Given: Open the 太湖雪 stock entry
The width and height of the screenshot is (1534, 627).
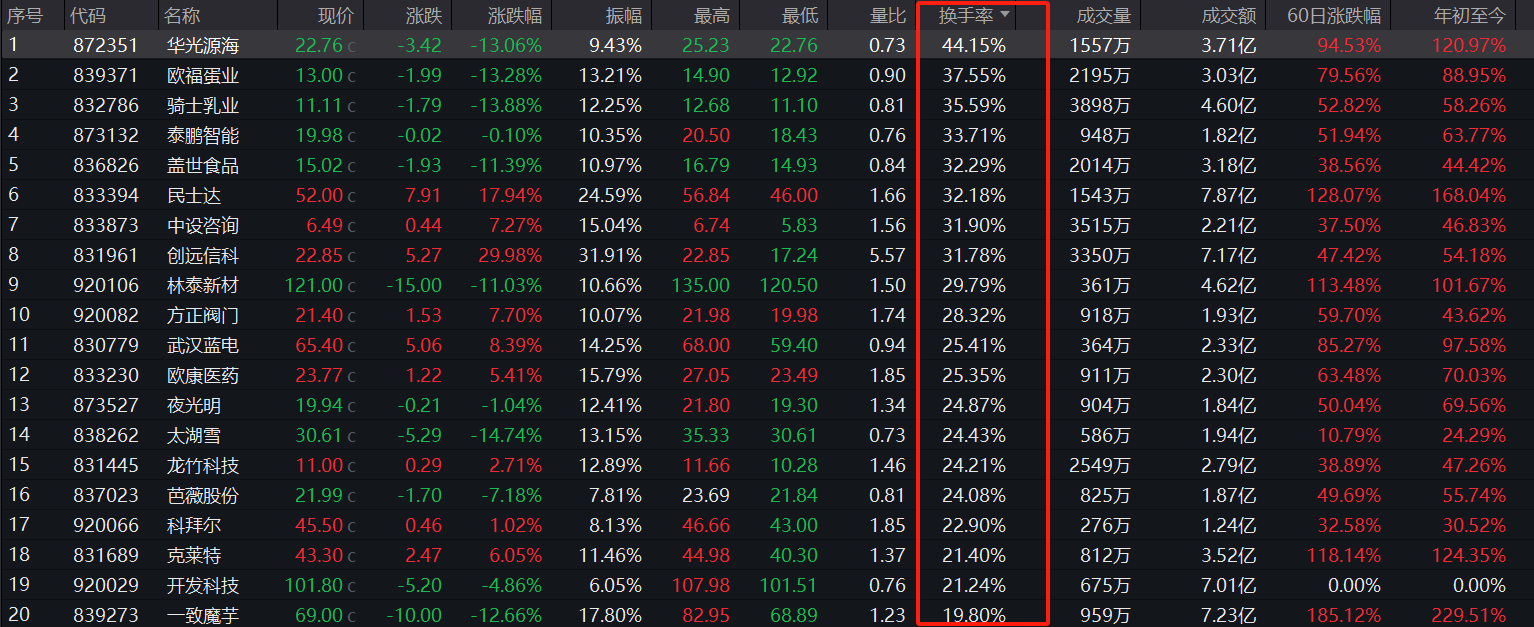Looking at the screenshot, I should (x=194, y=435).
